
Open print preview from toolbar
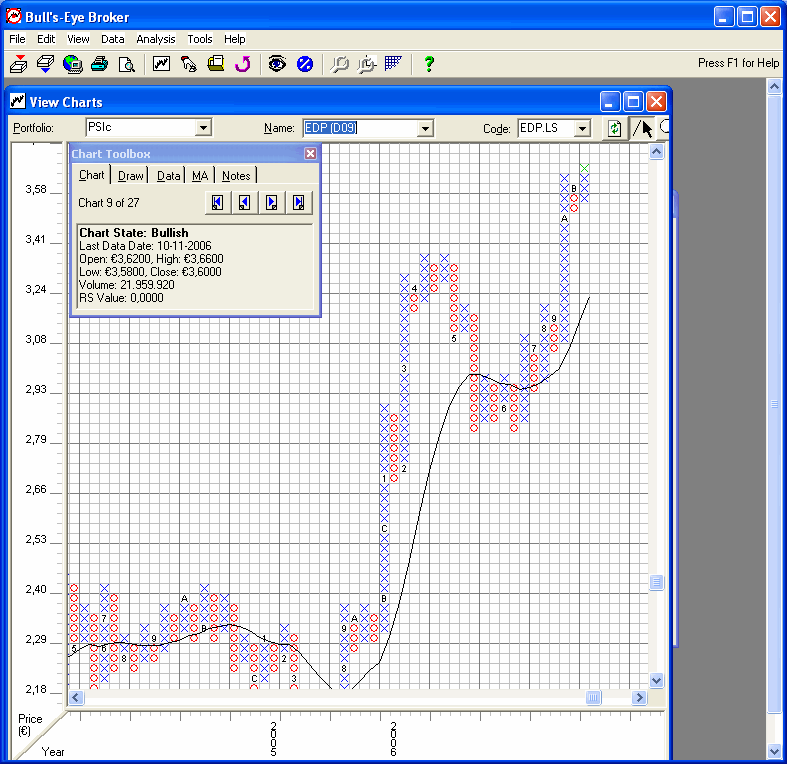(x=126, y=64)
